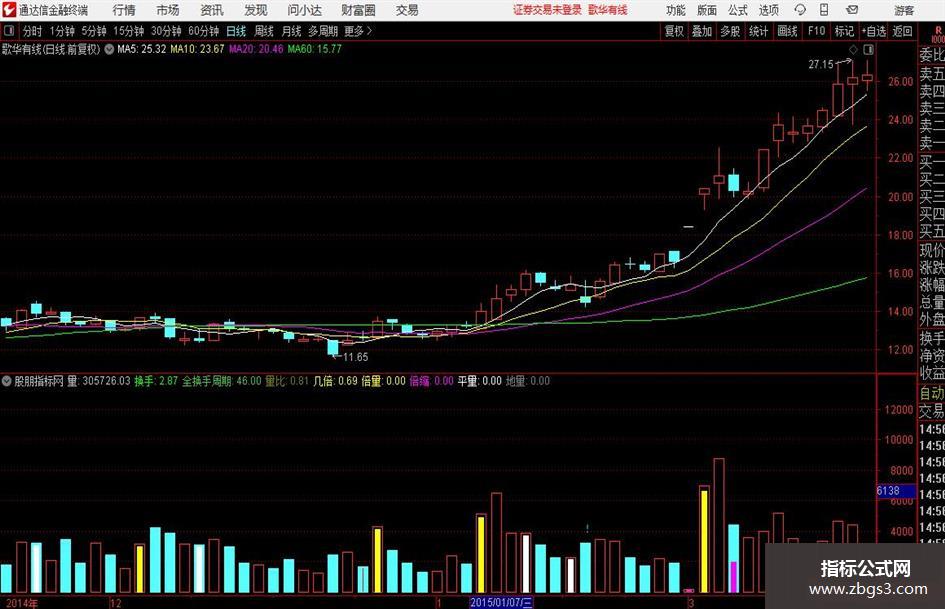Click the 歌华有线(日线 前复权) chart title

coord(51,49)
